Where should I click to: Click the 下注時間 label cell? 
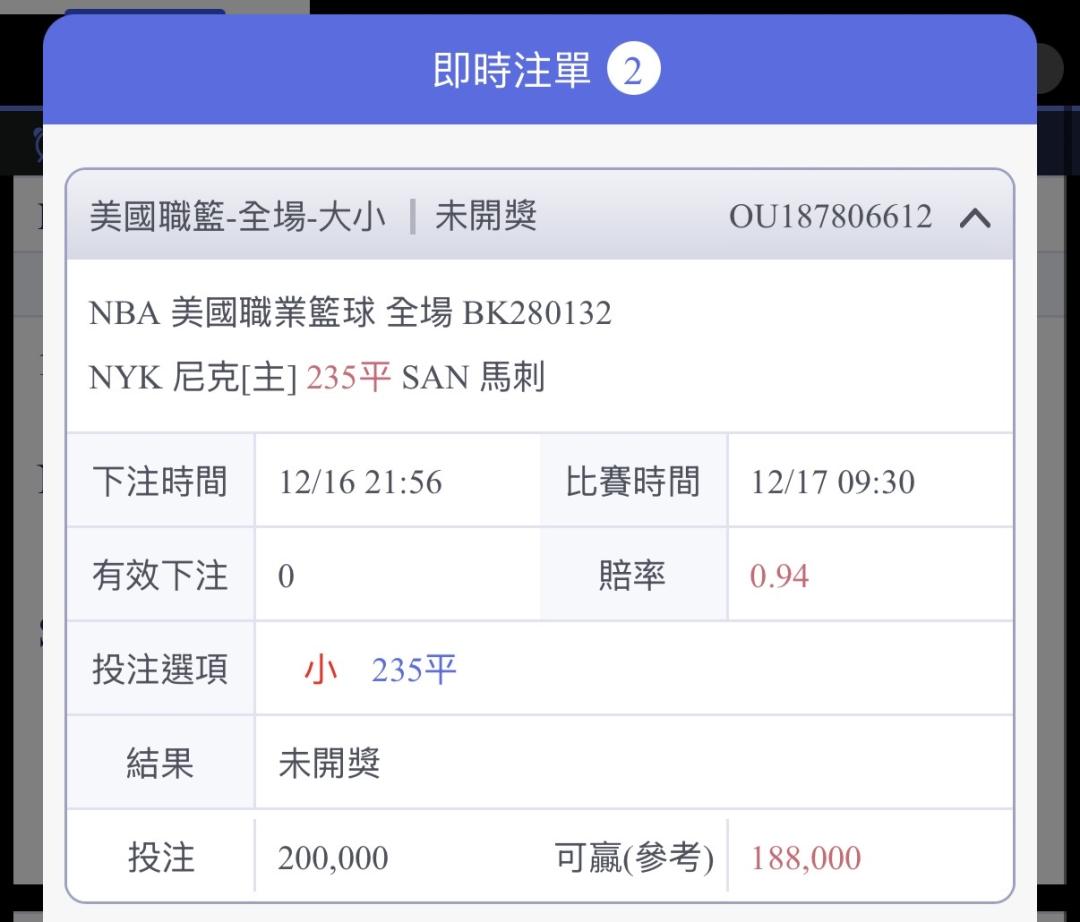point(160,482)
